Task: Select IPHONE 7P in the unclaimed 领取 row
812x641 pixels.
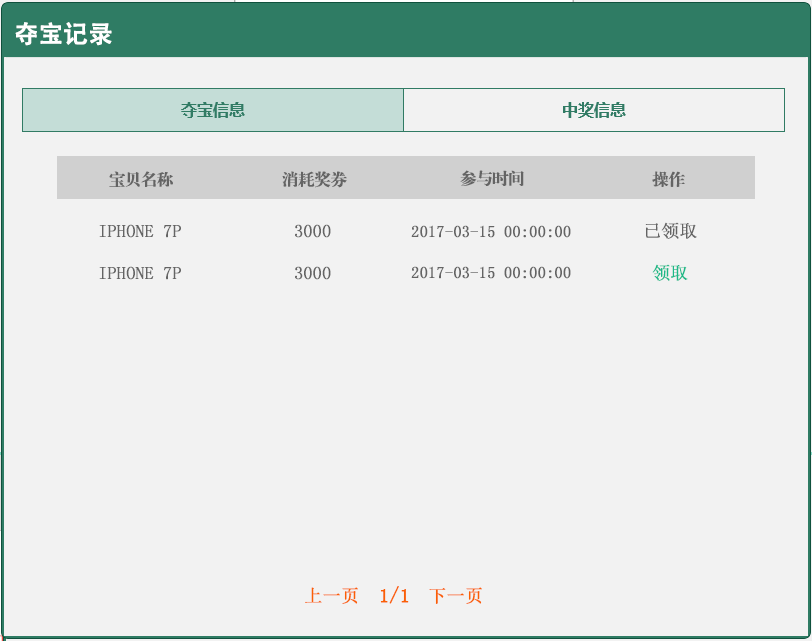Action: 140,274
